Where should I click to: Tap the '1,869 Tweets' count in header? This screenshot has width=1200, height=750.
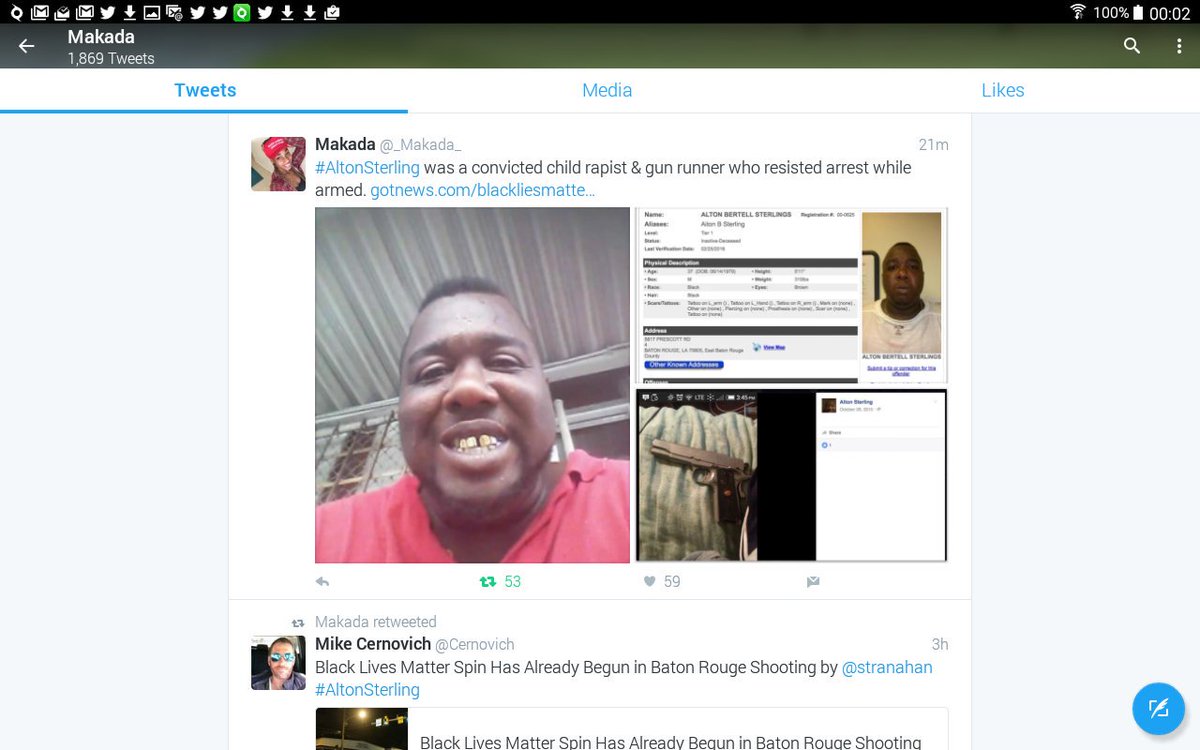[111, 59]
